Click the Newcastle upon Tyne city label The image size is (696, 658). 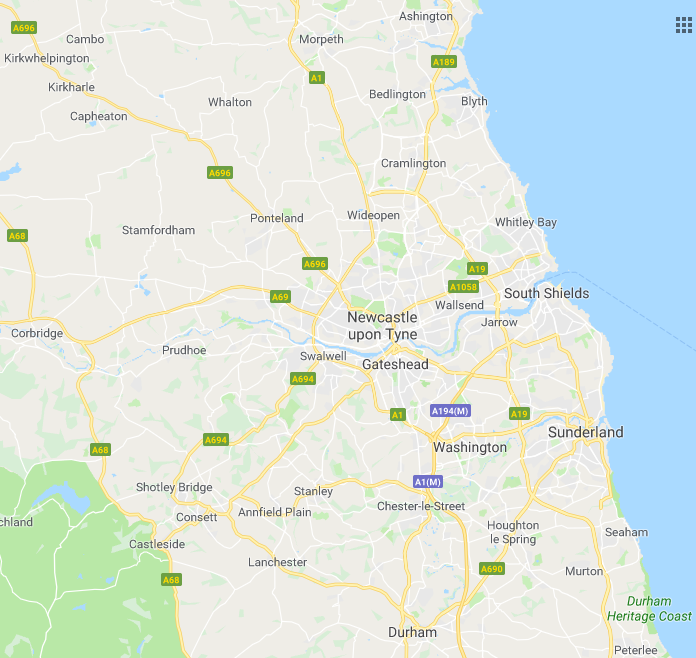click(x=382, y=326)
